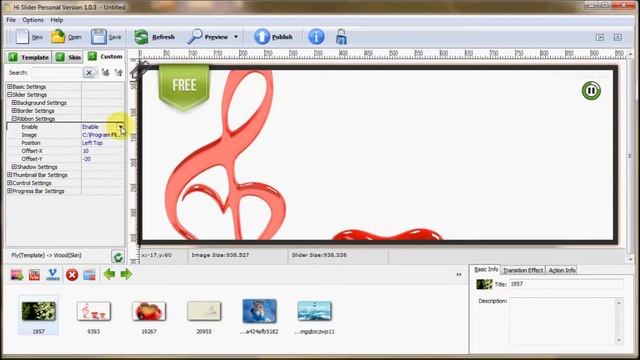Publish the slider
The height and width of the screenshot is (360, 640).
click(273, 37)
